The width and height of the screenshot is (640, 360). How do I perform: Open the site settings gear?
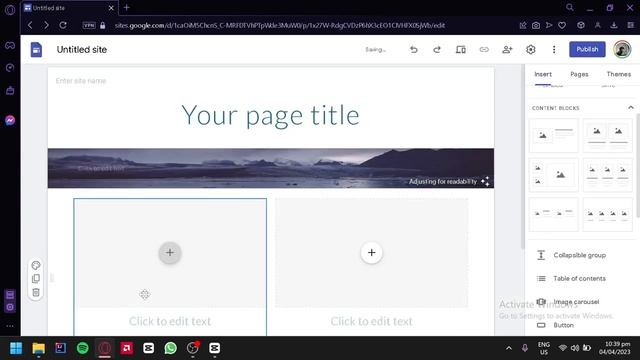(x=531, y=49)
